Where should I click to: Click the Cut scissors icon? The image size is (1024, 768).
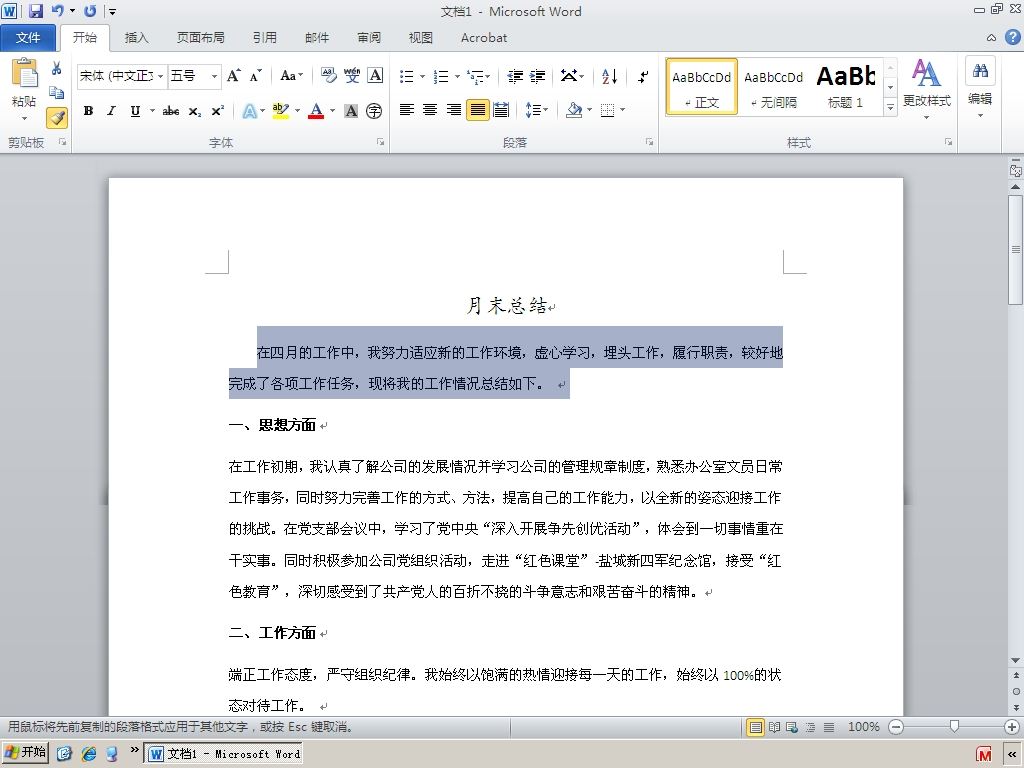click(x=57, y=69)
